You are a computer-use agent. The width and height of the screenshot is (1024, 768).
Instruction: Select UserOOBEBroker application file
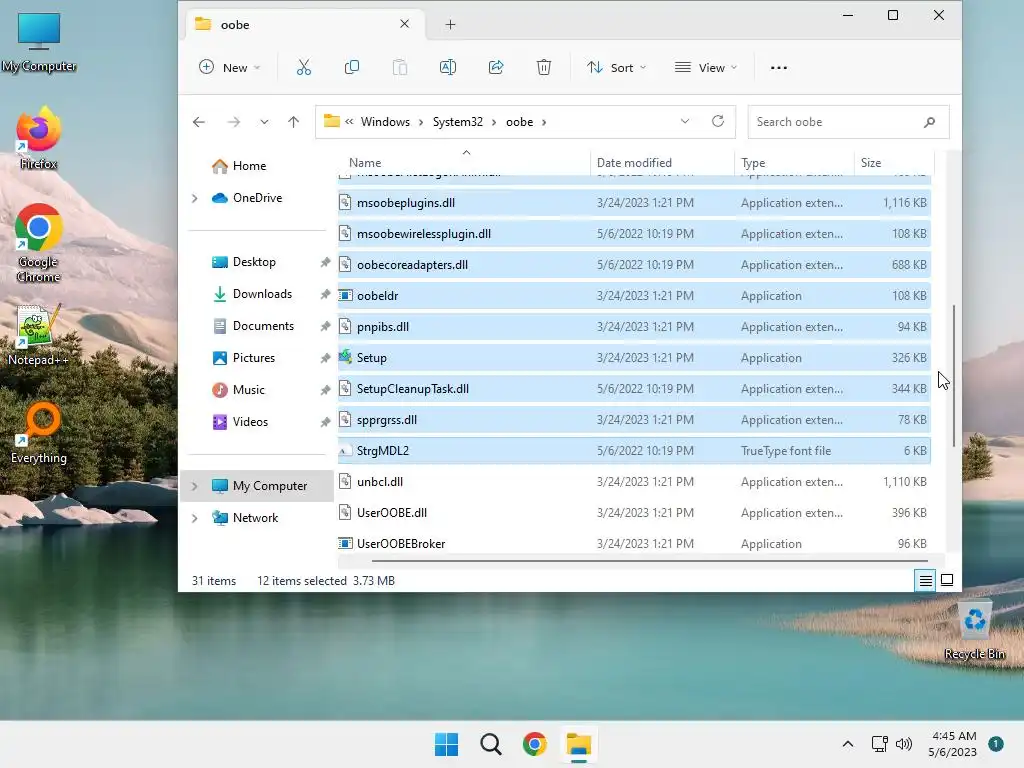[x=634, y=543]
